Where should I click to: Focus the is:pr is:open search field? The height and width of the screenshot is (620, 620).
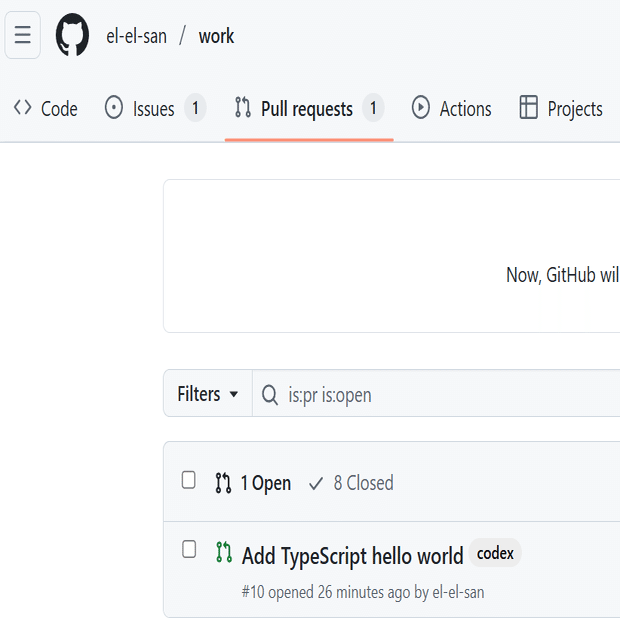(436, 394)
